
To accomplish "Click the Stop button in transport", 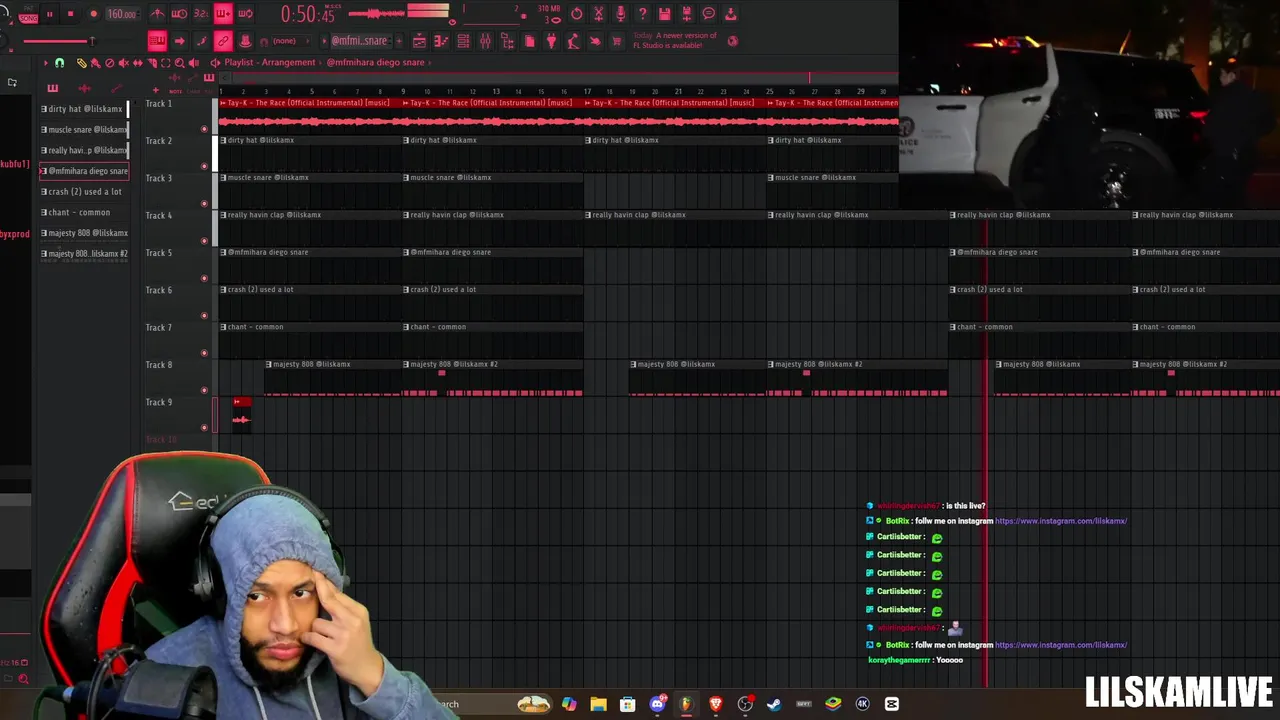I will coord(70,14).
